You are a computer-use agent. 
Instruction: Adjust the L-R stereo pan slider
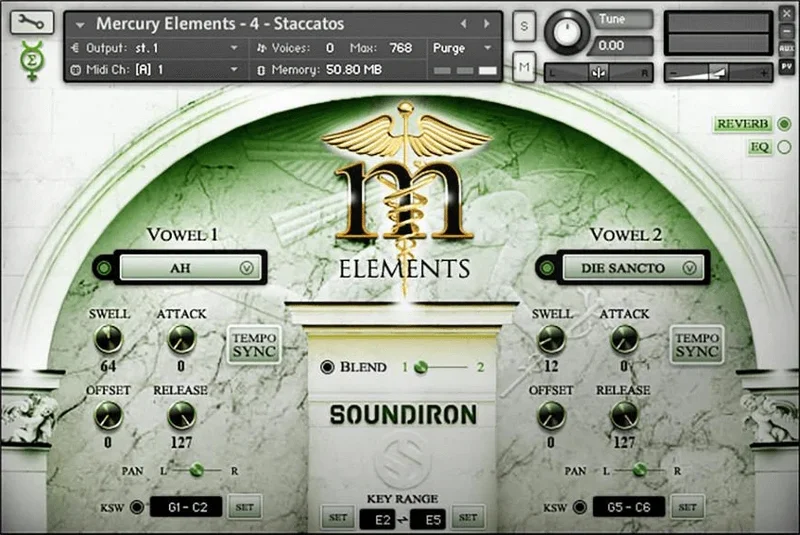(x=598, y=73)
